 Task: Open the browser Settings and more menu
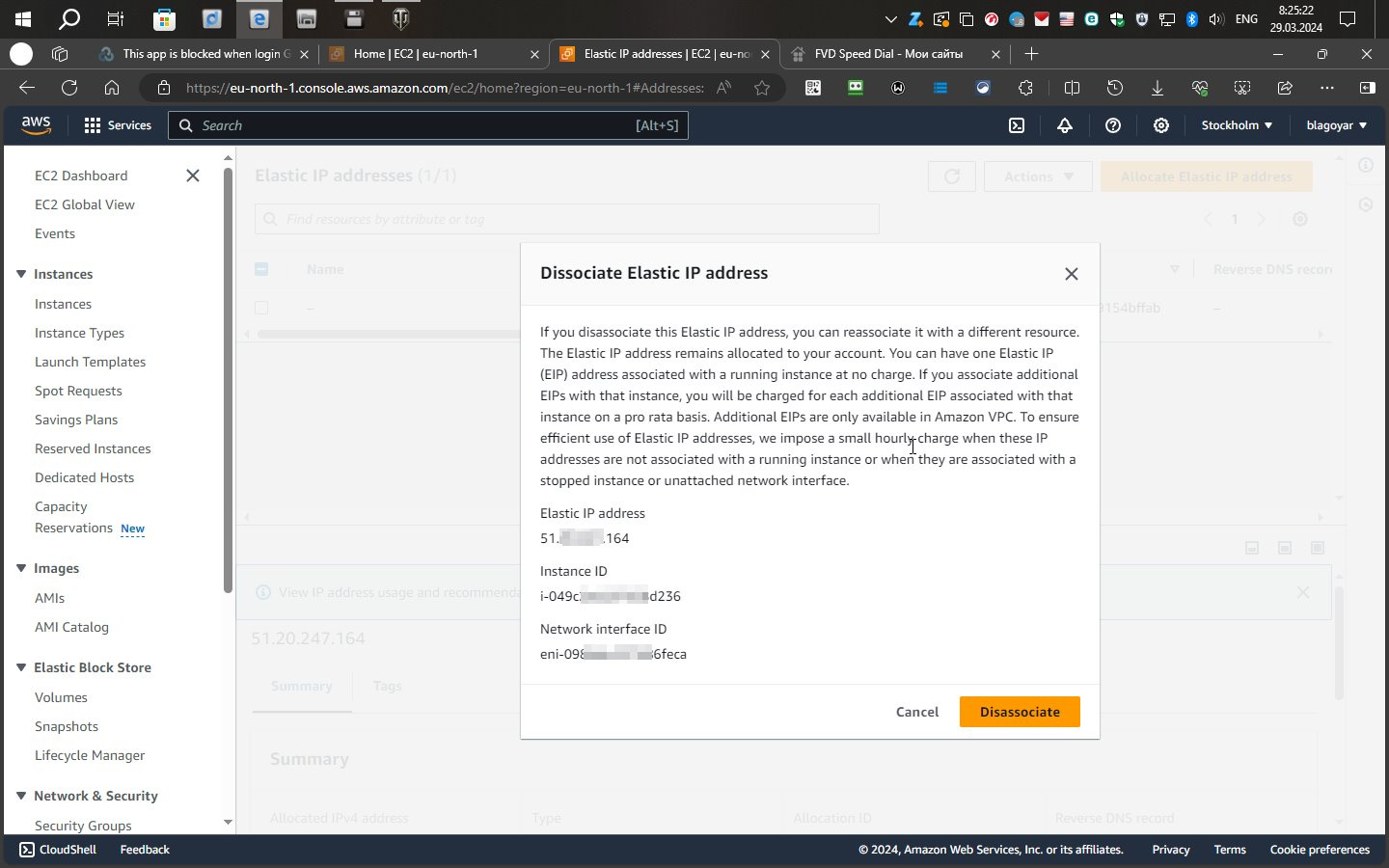pos(1327,88)
